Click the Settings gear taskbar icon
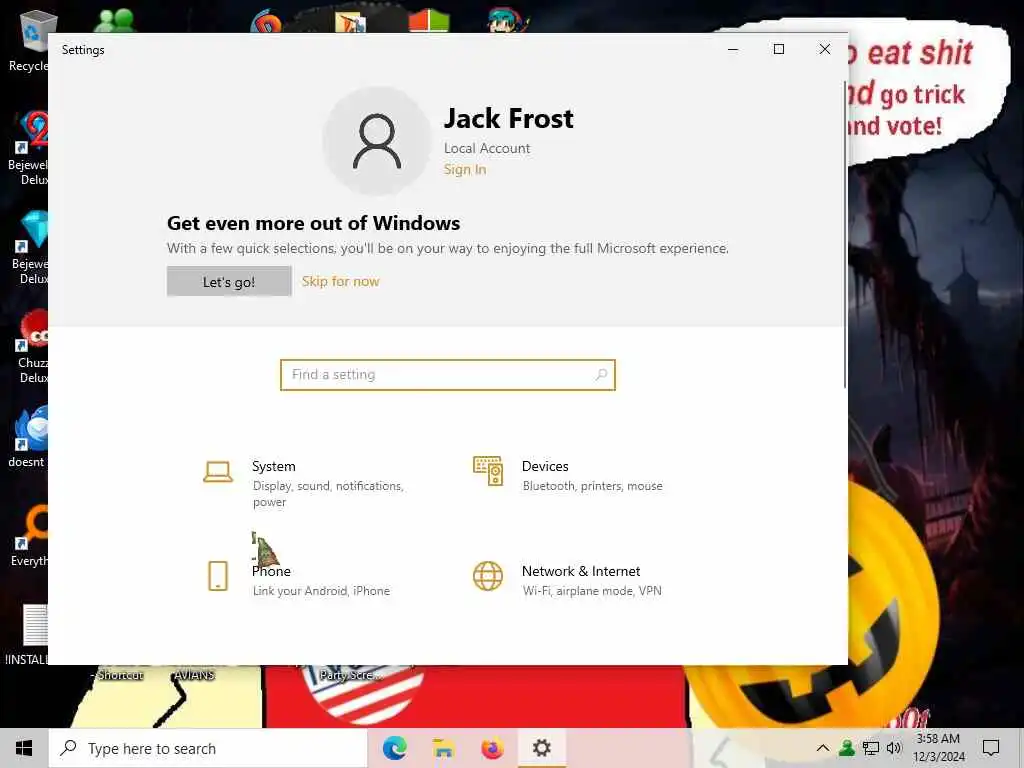The height and width of the screenshot is (768, 1024). coord(541,748)
